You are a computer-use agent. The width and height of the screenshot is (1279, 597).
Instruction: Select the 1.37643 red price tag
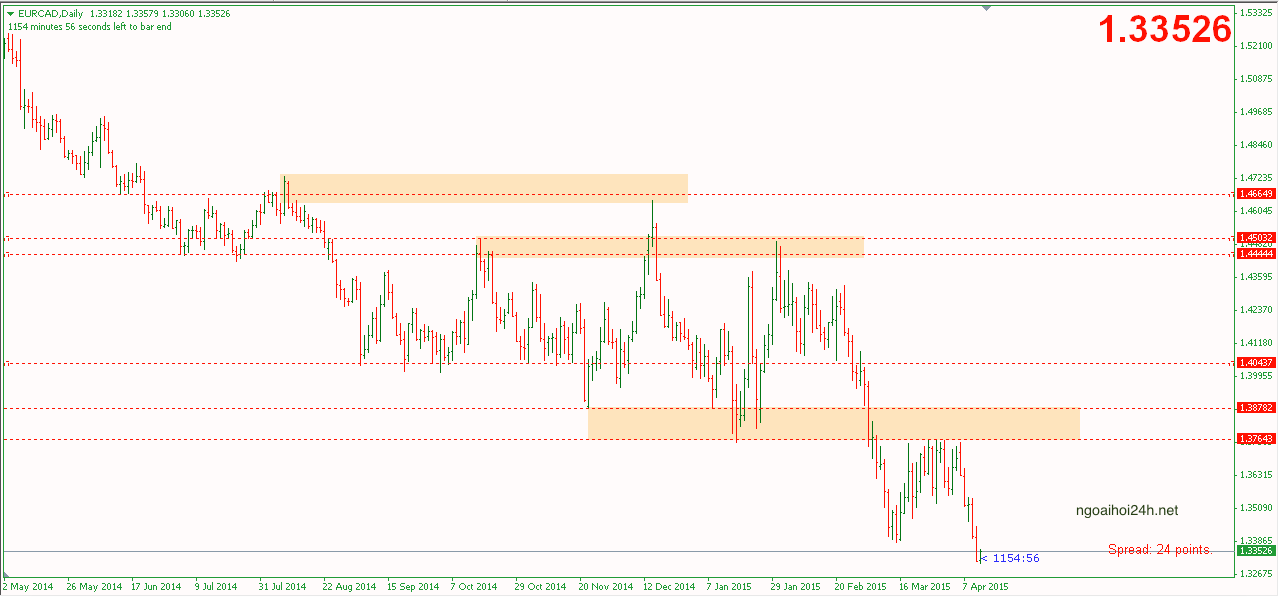tap(1255, 439)
